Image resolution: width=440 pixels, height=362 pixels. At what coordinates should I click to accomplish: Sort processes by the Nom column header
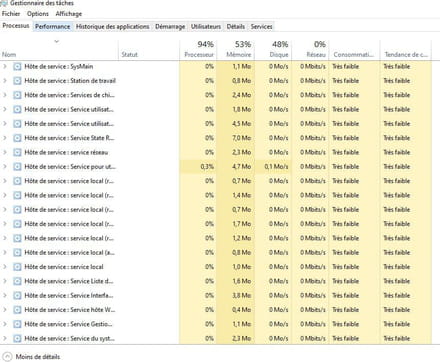coord(59,51)
